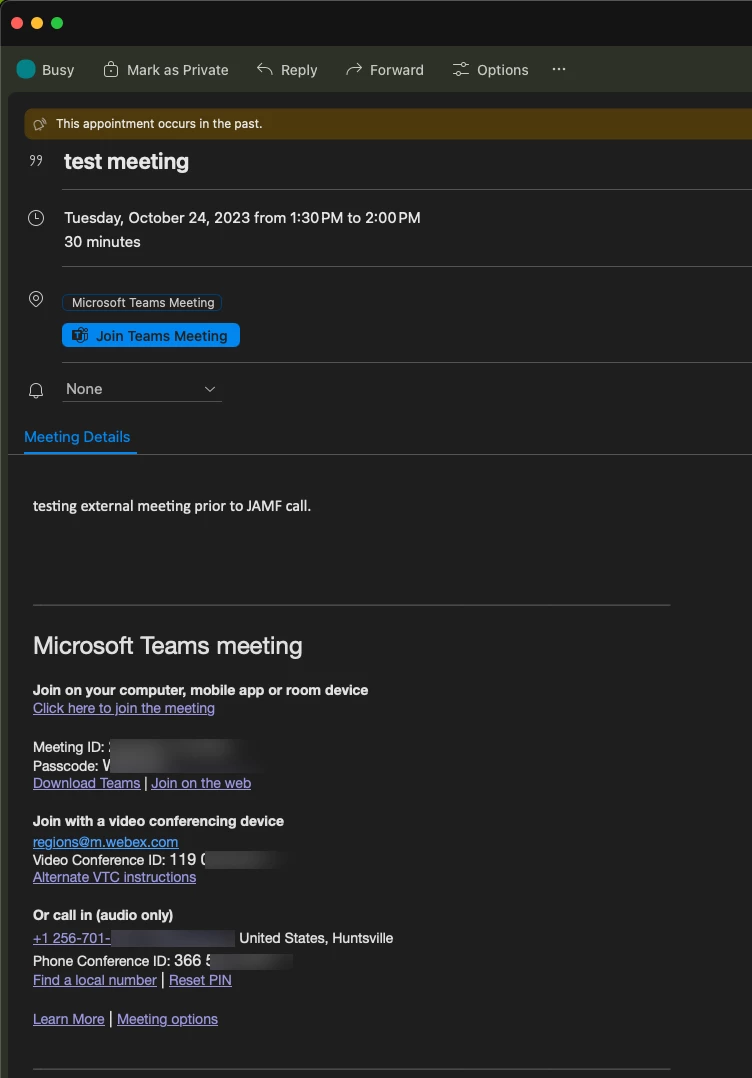Select the 30 minutes duration text
752x1078 pixels.
[x=102, y=242]
